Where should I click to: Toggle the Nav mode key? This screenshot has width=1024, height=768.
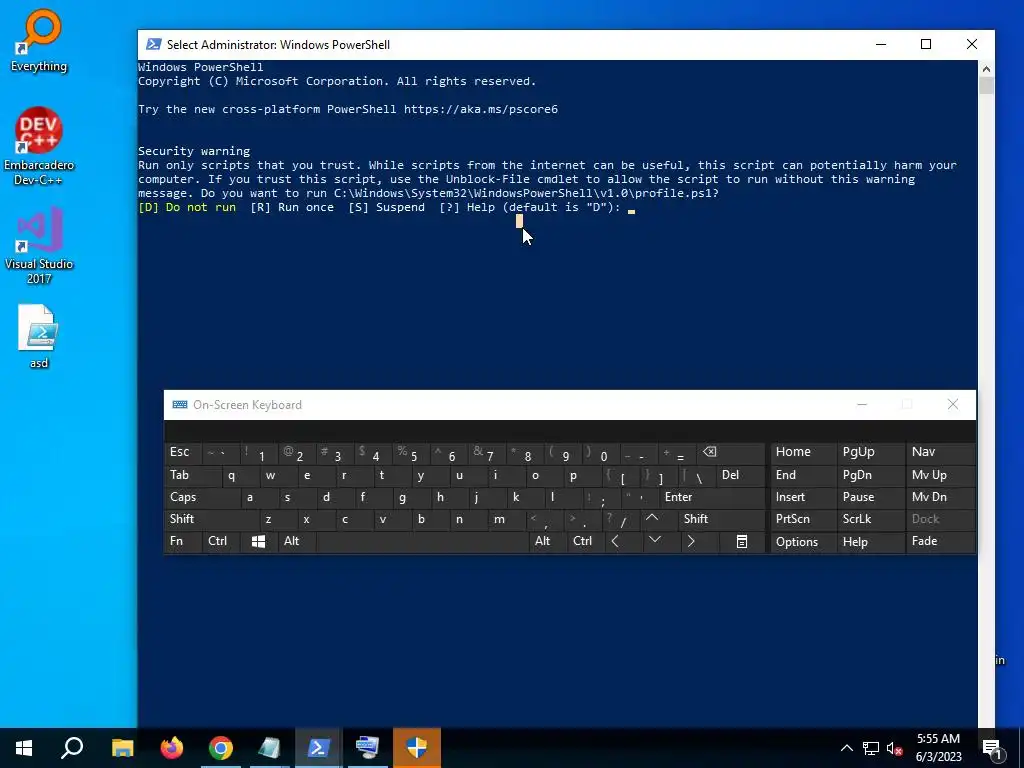940,452
